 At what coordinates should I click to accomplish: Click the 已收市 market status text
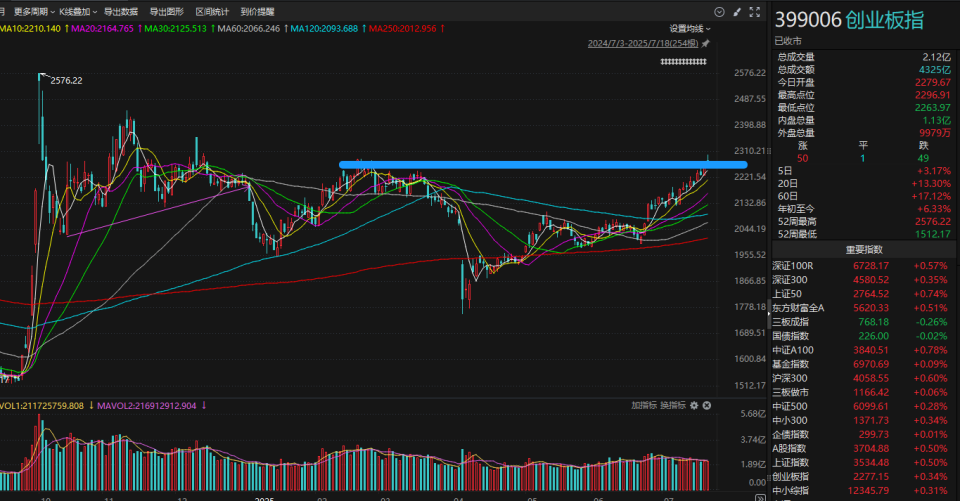click(x=788, y=41)
